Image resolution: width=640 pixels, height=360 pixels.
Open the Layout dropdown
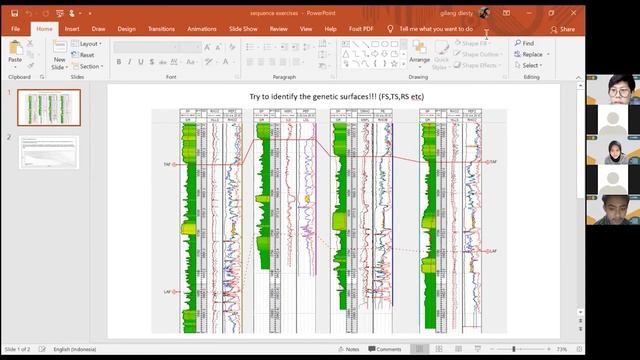tap(87, 44)
